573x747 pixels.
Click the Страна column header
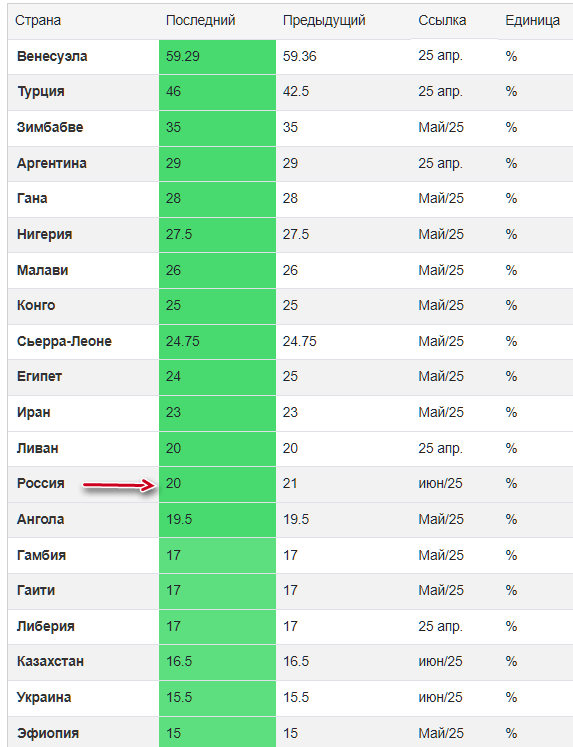pyautogui.click(x=38, y=20)
